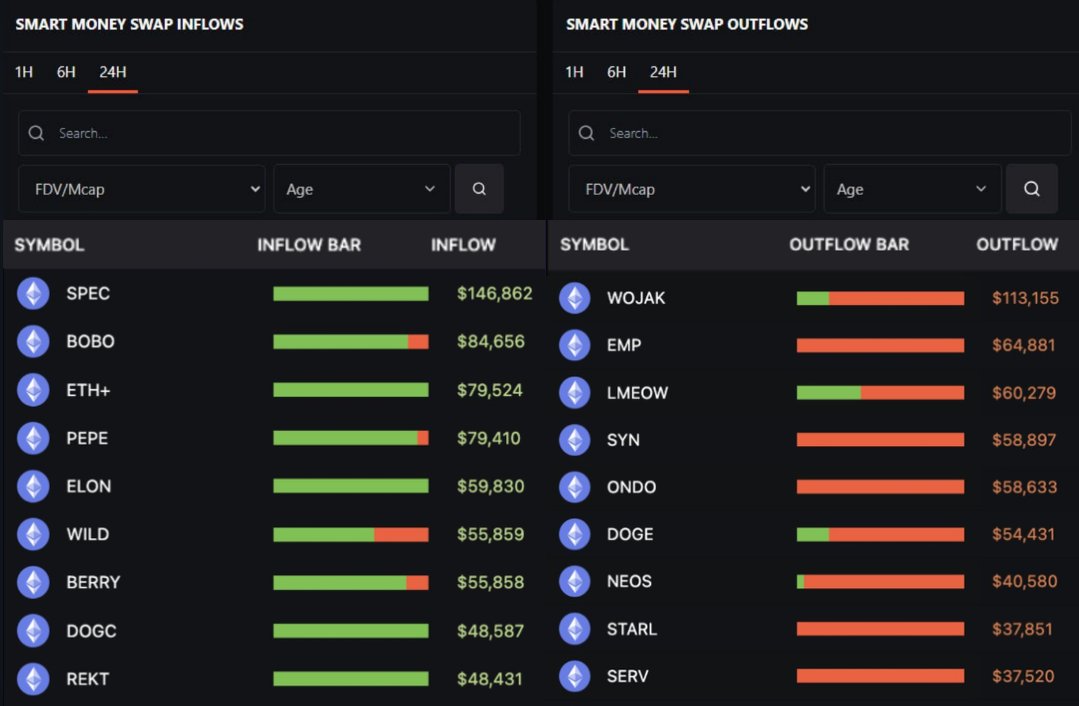
Task: Click the Ethereum icon next to NEOS
Action: (575, 581)
